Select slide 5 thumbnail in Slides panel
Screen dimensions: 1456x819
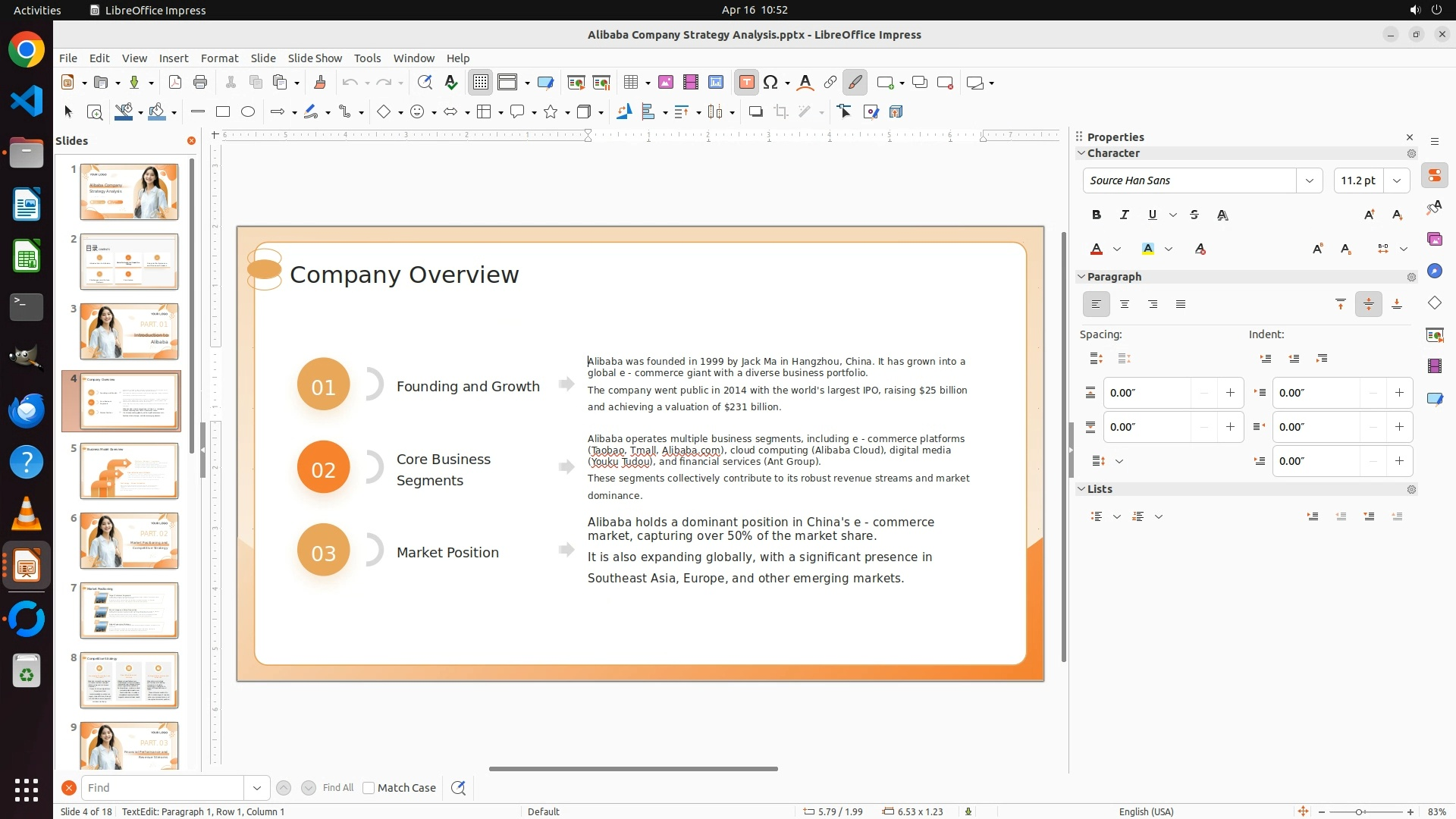click(x=129, y=471)
